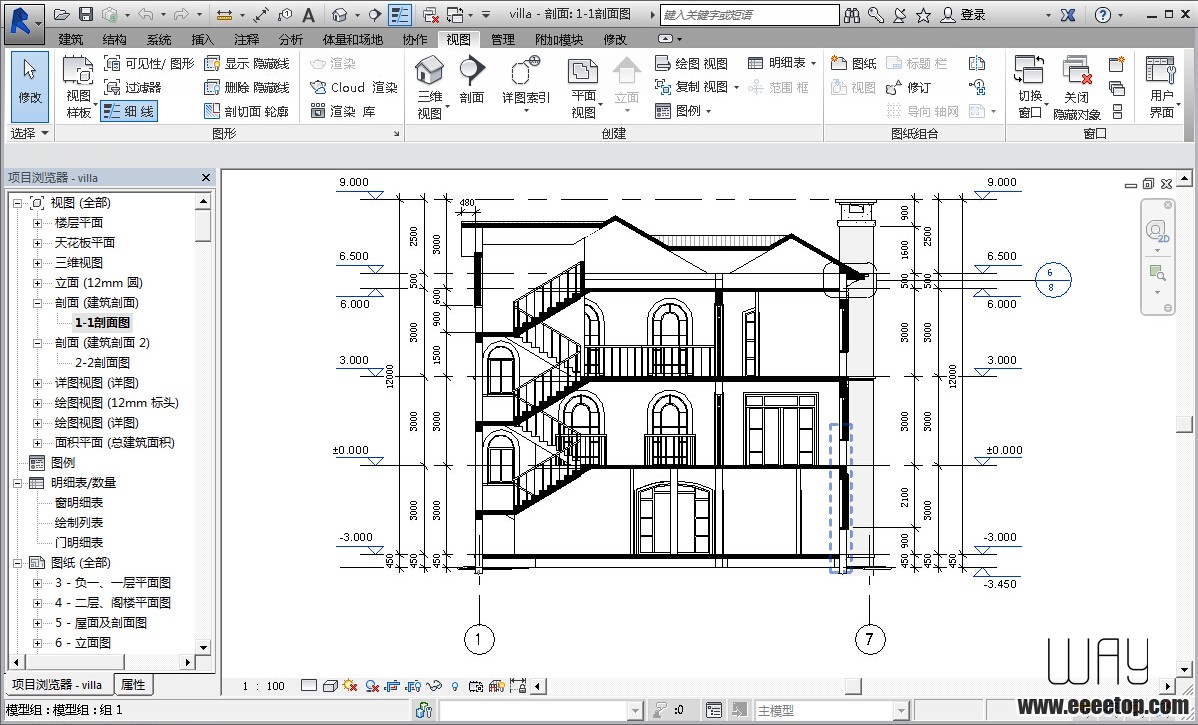Click the detail level icon in view control bar

click(309, 686)
